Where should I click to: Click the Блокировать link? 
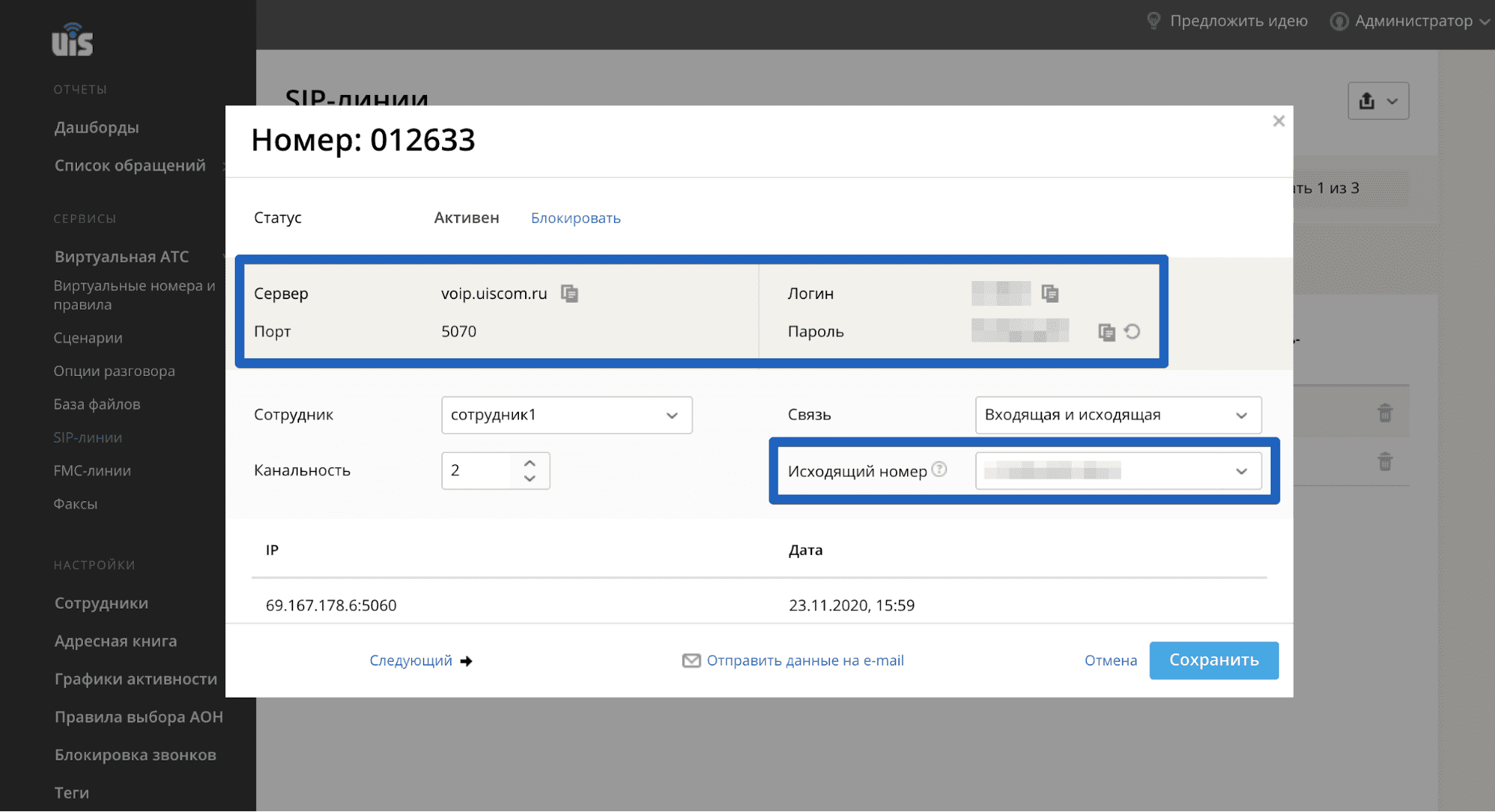click(x=575, y=218)
